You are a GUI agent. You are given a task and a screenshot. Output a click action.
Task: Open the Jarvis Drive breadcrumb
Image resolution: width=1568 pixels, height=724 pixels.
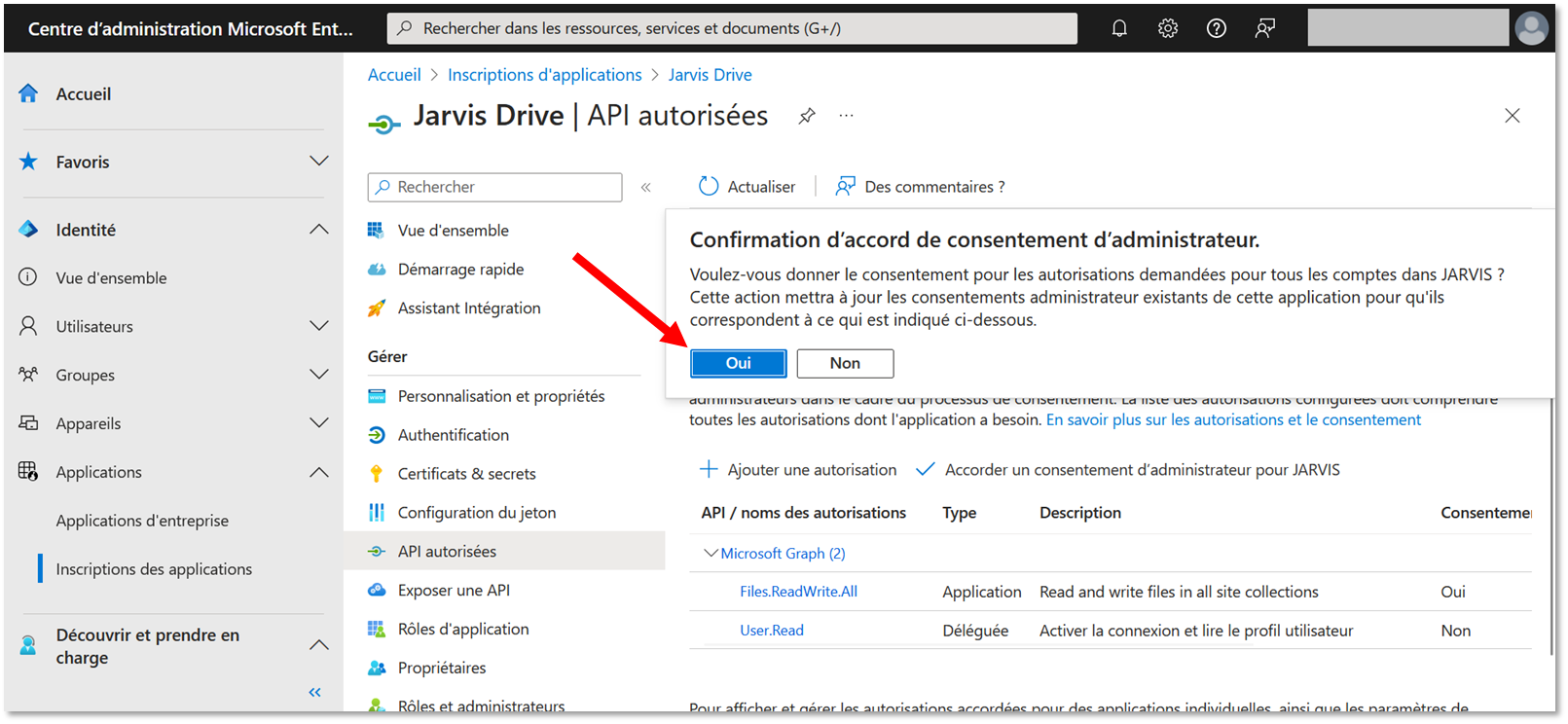pyautogui.click(x=711, y=75)
